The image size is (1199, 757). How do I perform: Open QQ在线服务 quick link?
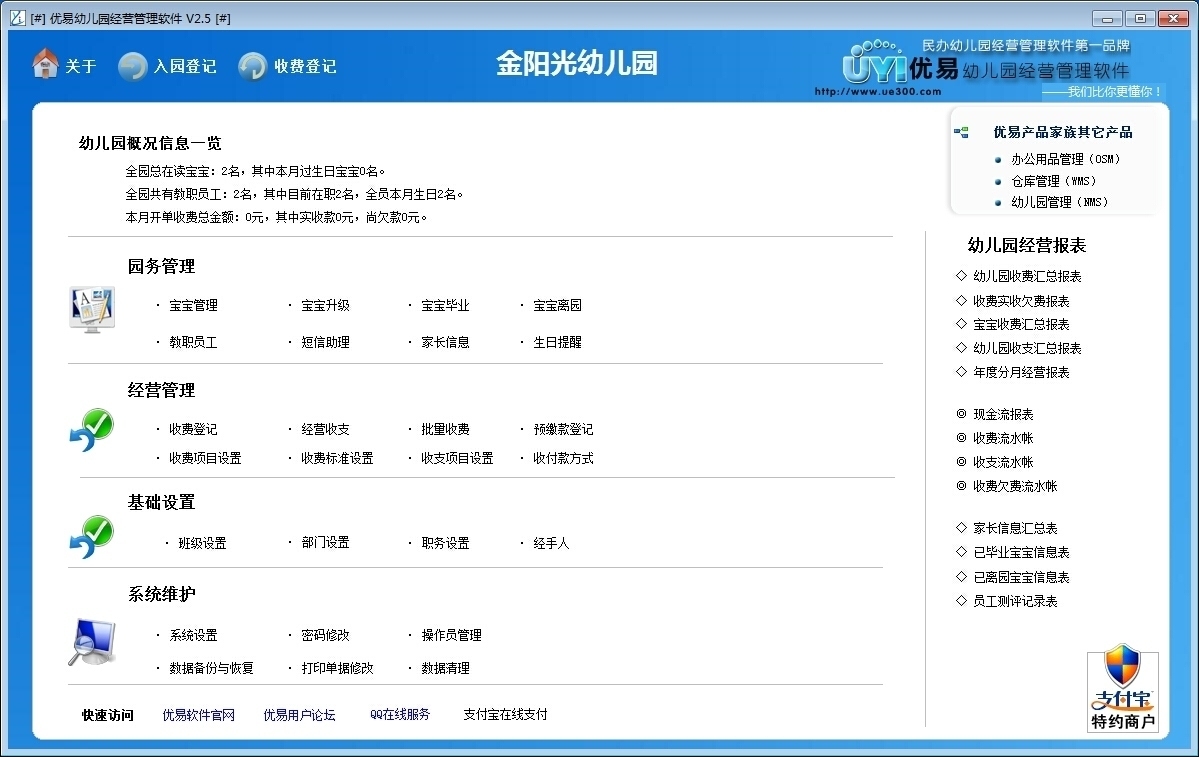(x=400, y=714)
